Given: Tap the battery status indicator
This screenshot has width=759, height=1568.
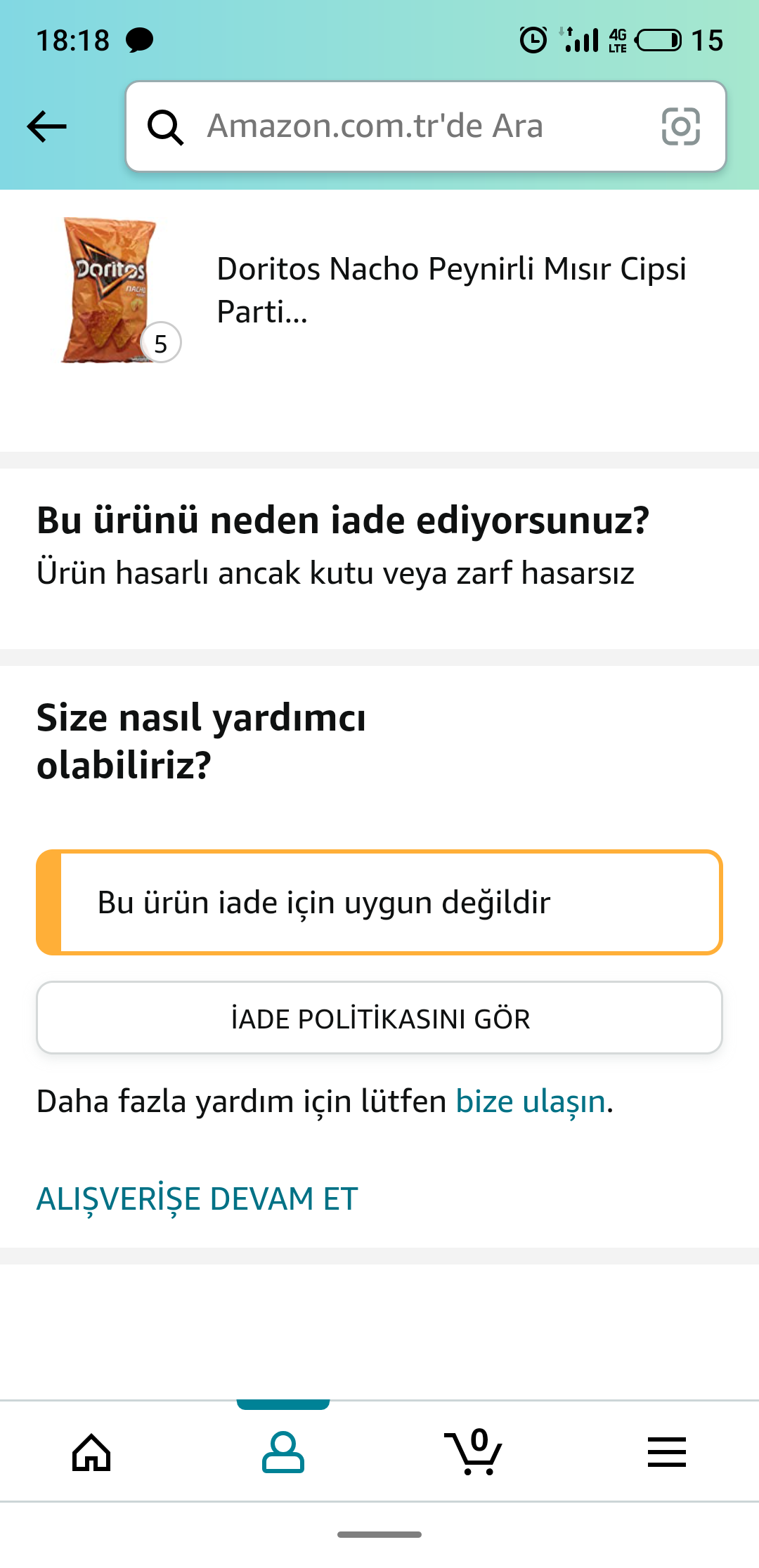Looking at the screenshot, I should 658,40.
